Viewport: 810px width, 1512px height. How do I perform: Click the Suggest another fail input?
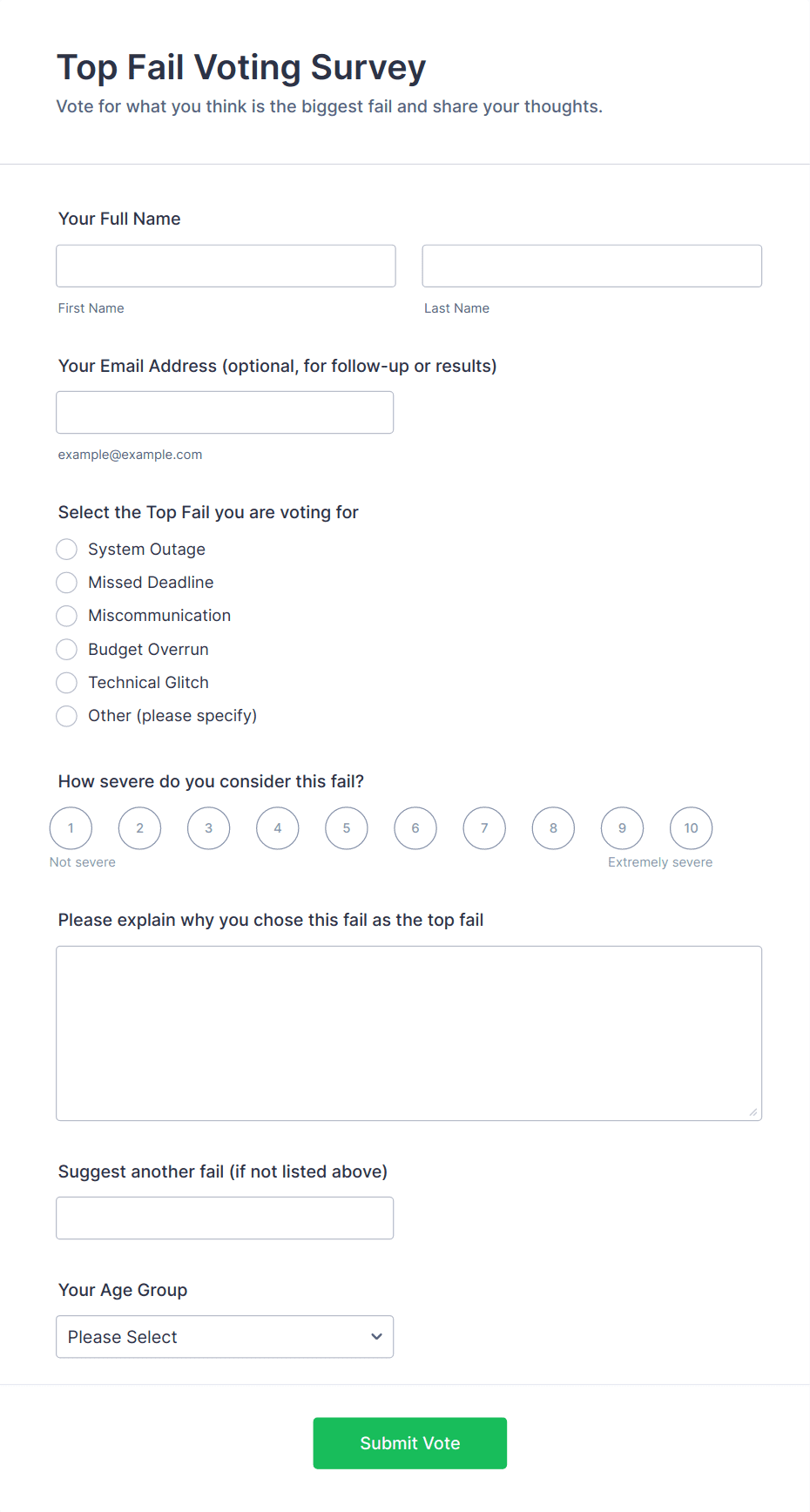(225, 1218)
